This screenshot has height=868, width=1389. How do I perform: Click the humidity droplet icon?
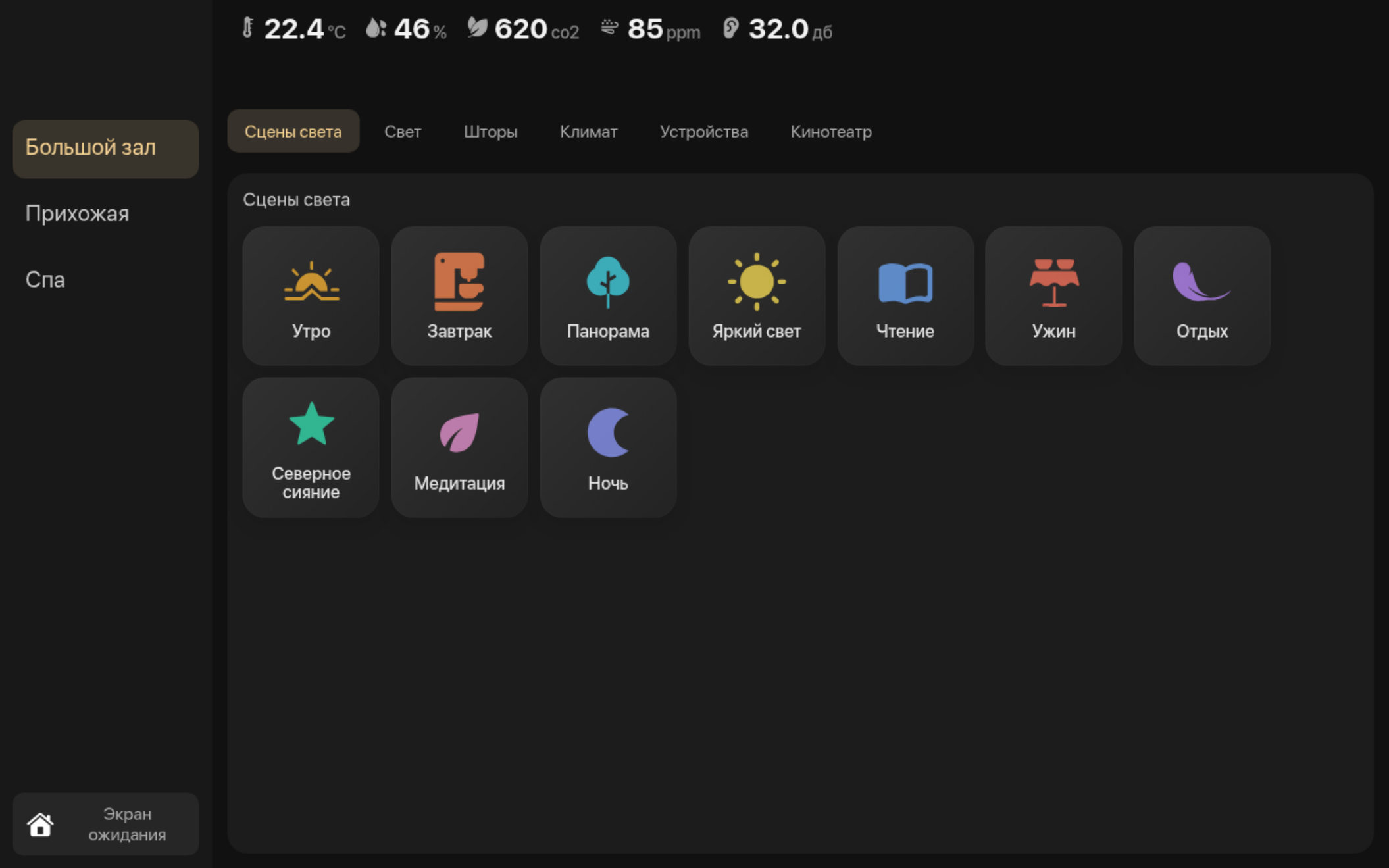point(376,28)
